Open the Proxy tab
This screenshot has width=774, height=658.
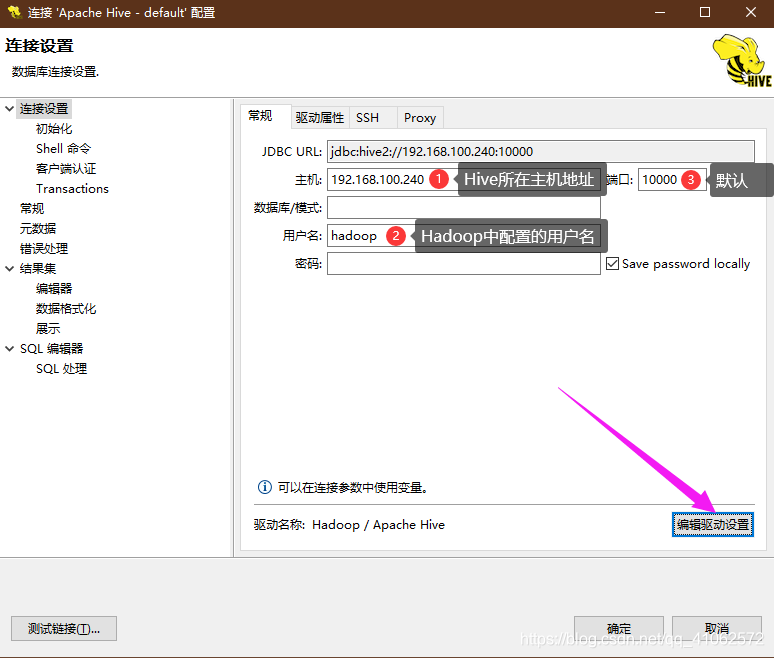(x=420, y=117)
